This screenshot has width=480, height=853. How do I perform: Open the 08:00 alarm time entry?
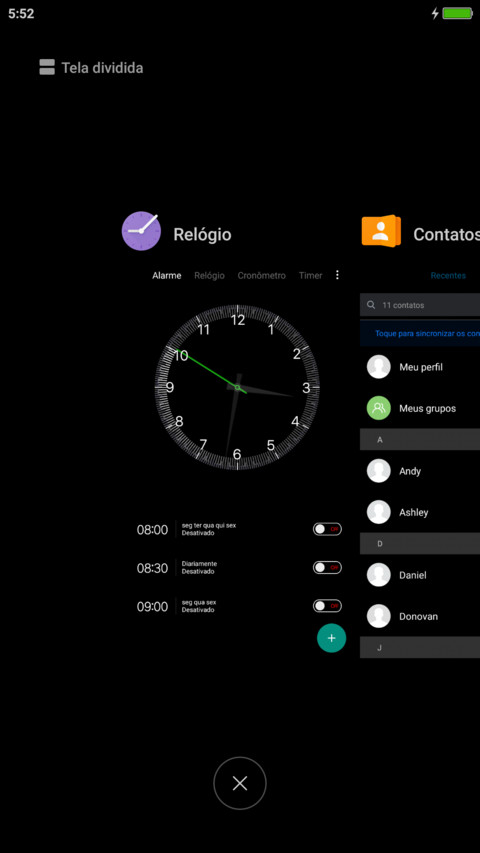pos(152,530)
